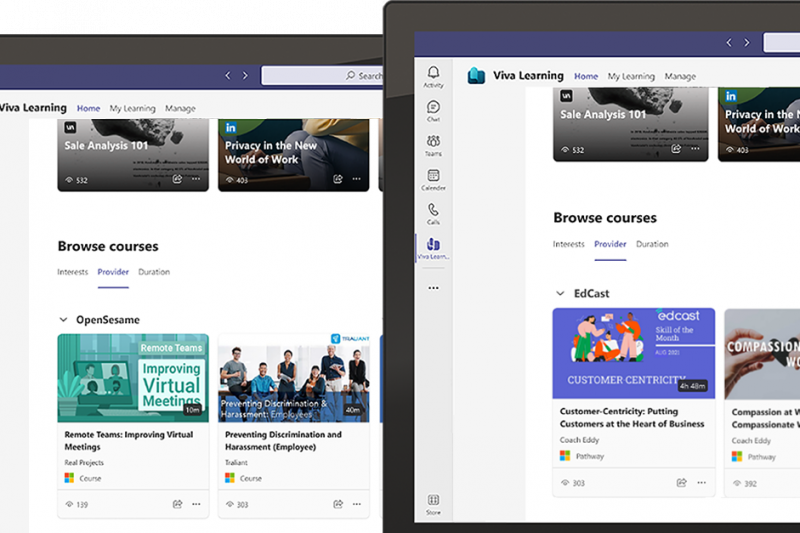Viewport: 800px width, 533px height.
Task: Open Sale Analysis 101 card in left window
Action: pyautogui.click(x=133, y=155)
